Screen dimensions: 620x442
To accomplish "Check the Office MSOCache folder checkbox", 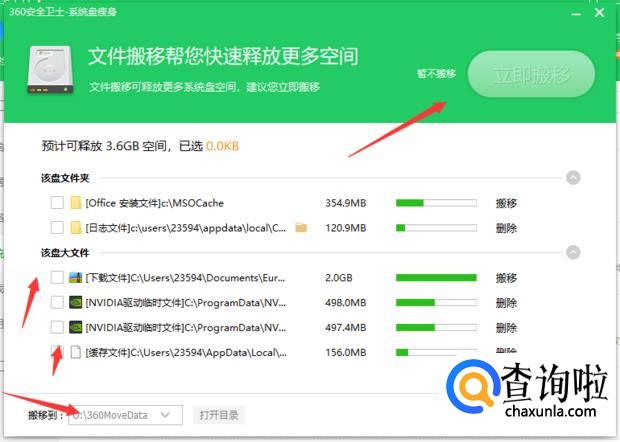I will [x=57, y=203].
